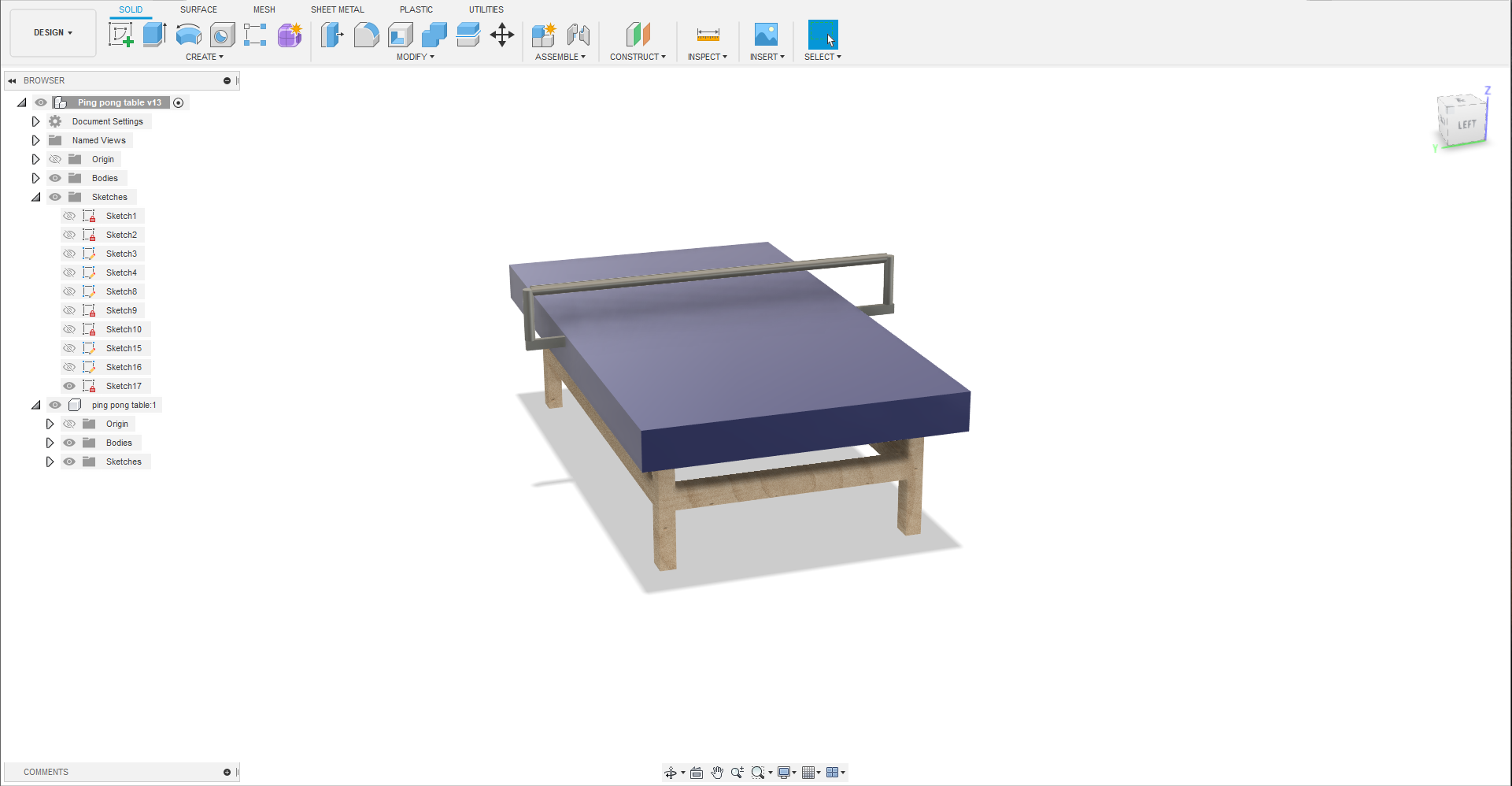The height and width of the screenshot is (786, 1512).
Task: Launch the Measure tool
Action: tap(707, 35)
